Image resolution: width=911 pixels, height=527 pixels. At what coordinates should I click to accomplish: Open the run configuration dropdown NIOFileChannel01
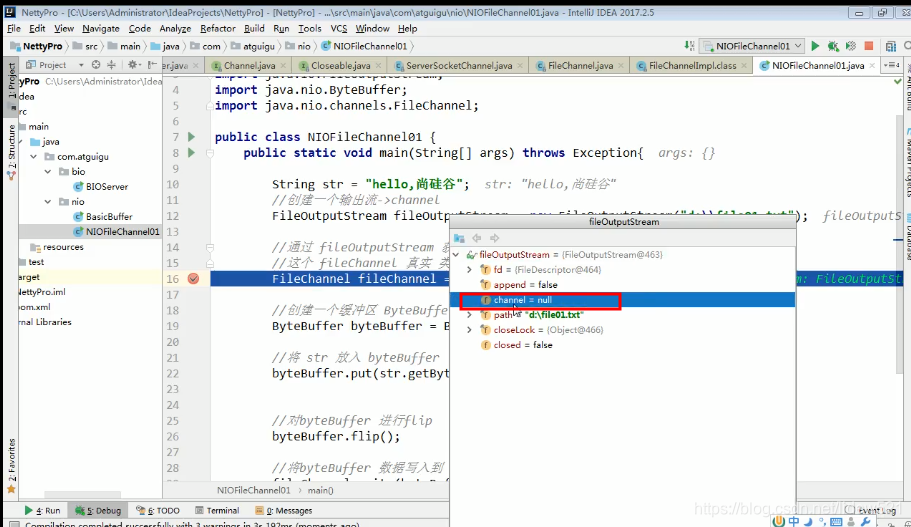(x=752, y=46)
